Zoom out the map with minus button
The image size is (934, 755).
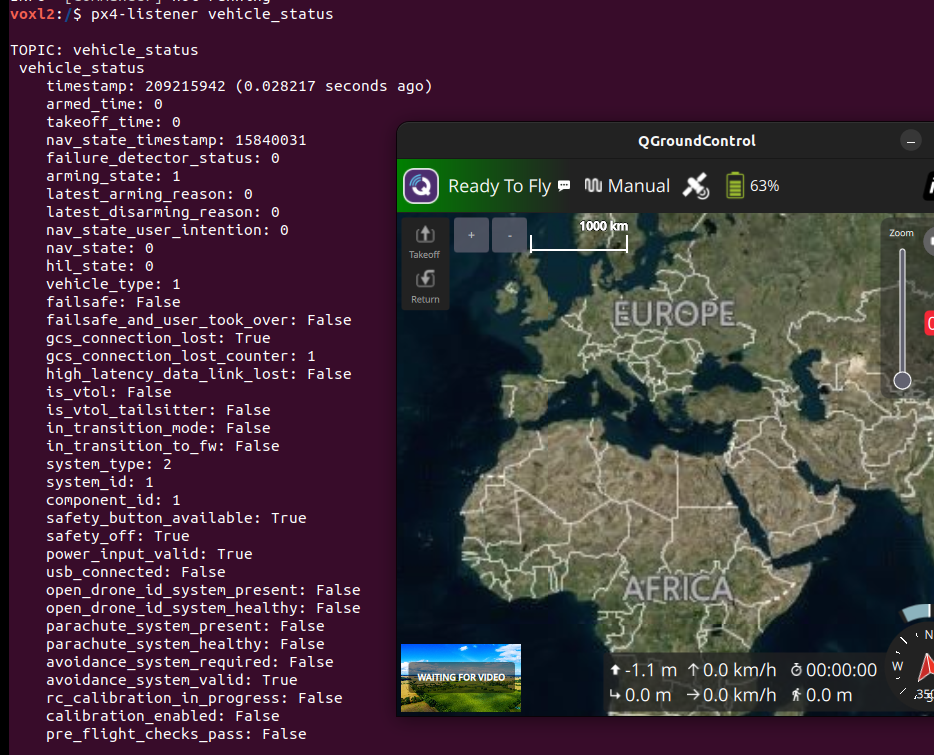point(509,235)
